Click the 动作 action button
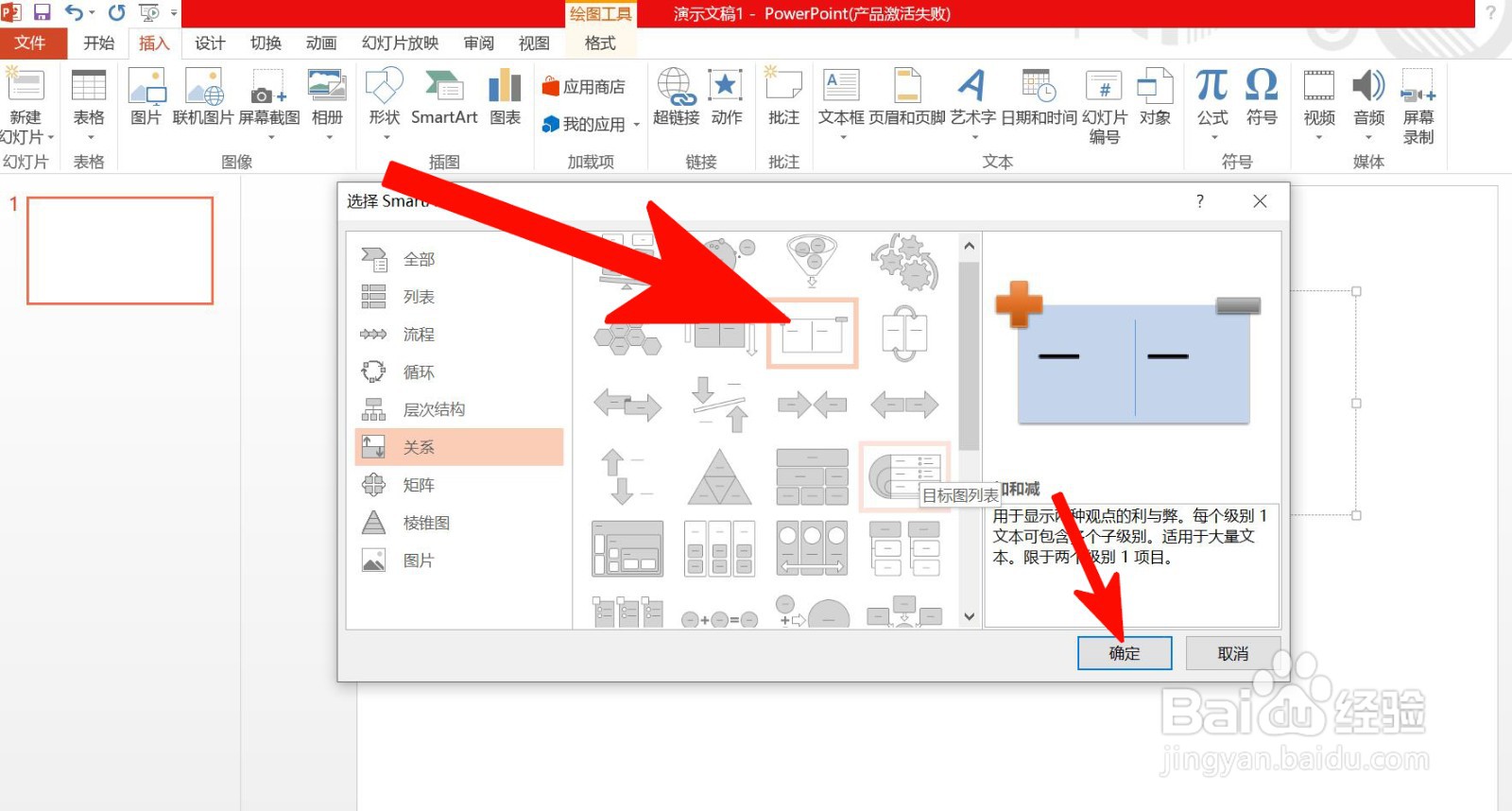This screenshot has height=811, width=1512. tap(726, 97)
